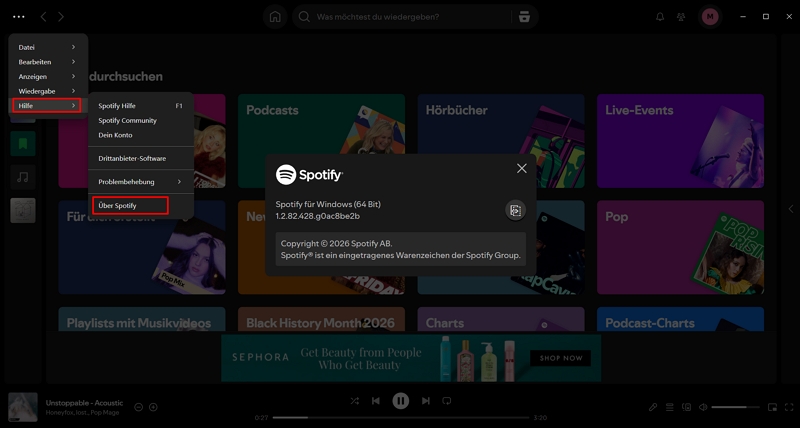The height and width of the screenshot is (428, 800).
Task: Mute the volume speaker icon
Action: coord(703,407)
